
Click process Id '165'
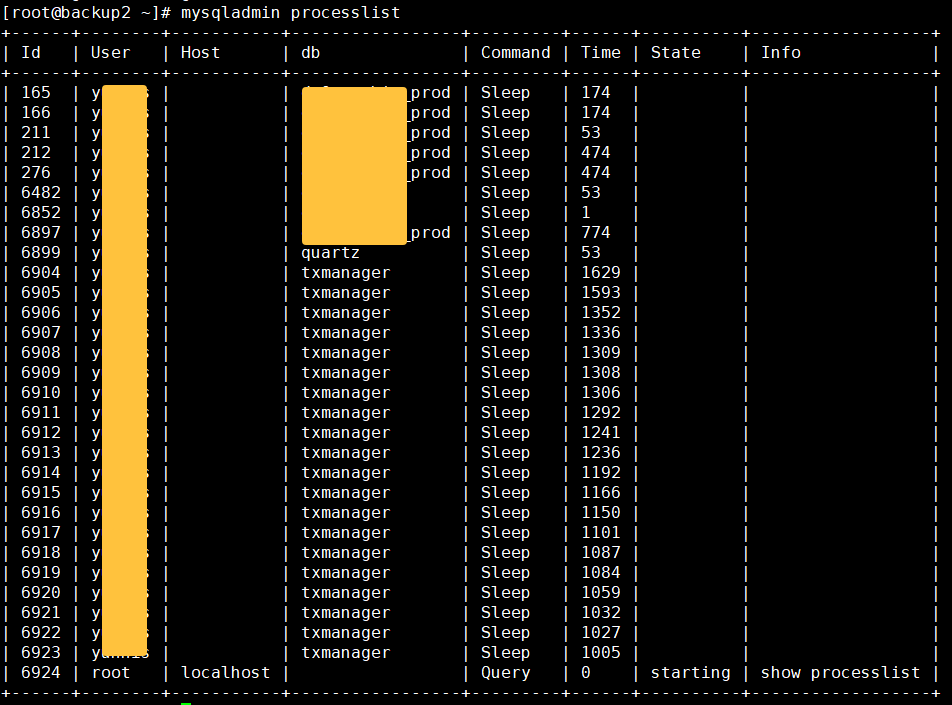[36, 92]
